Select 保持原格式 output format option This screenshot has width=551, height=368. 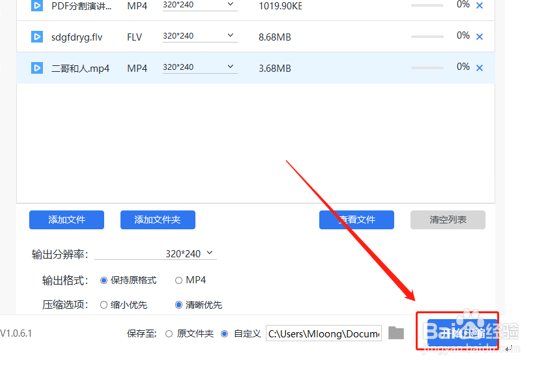[x=128, y=280]
